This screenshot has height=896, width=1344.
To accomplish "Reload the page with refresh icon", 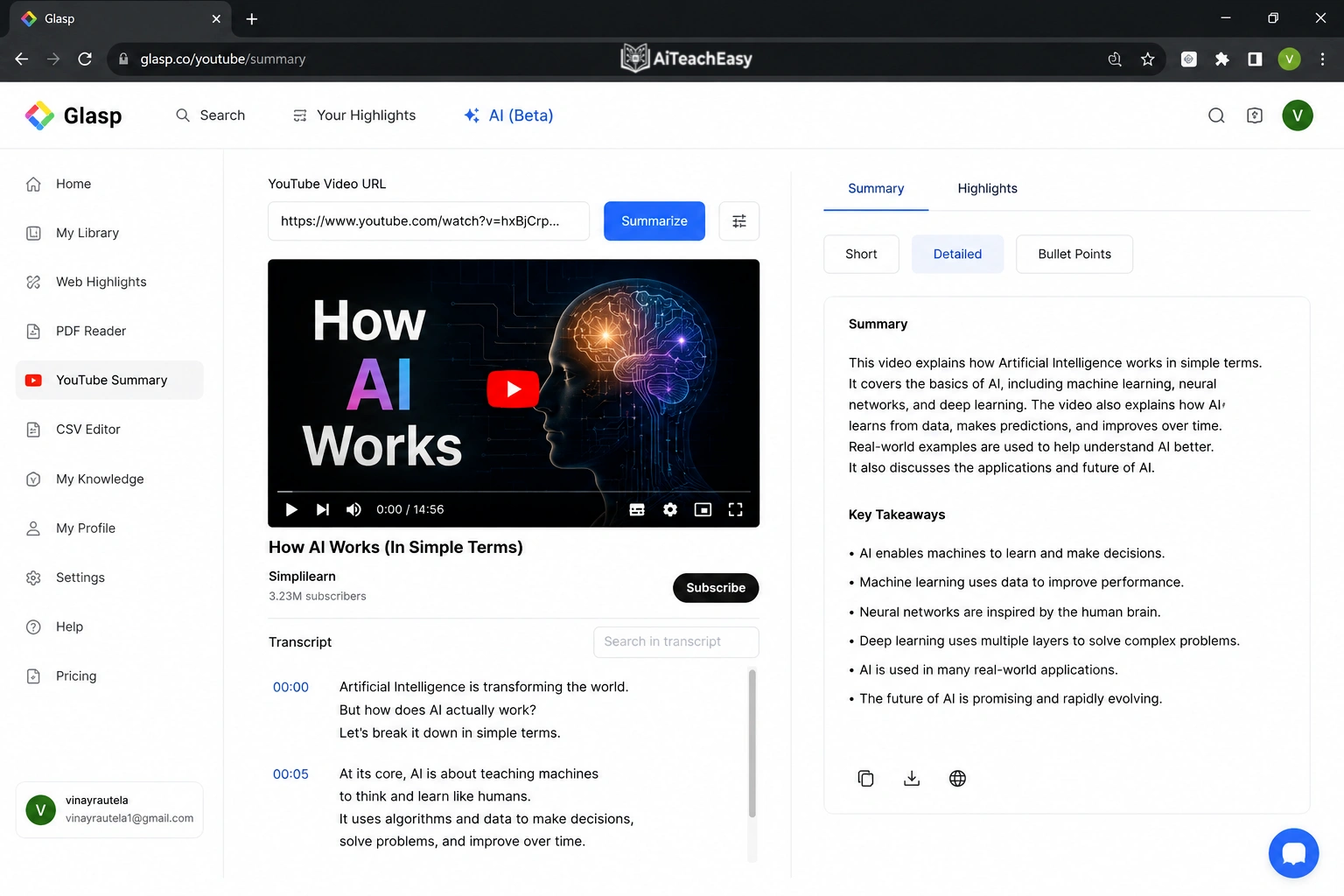I will click(85, 59).
